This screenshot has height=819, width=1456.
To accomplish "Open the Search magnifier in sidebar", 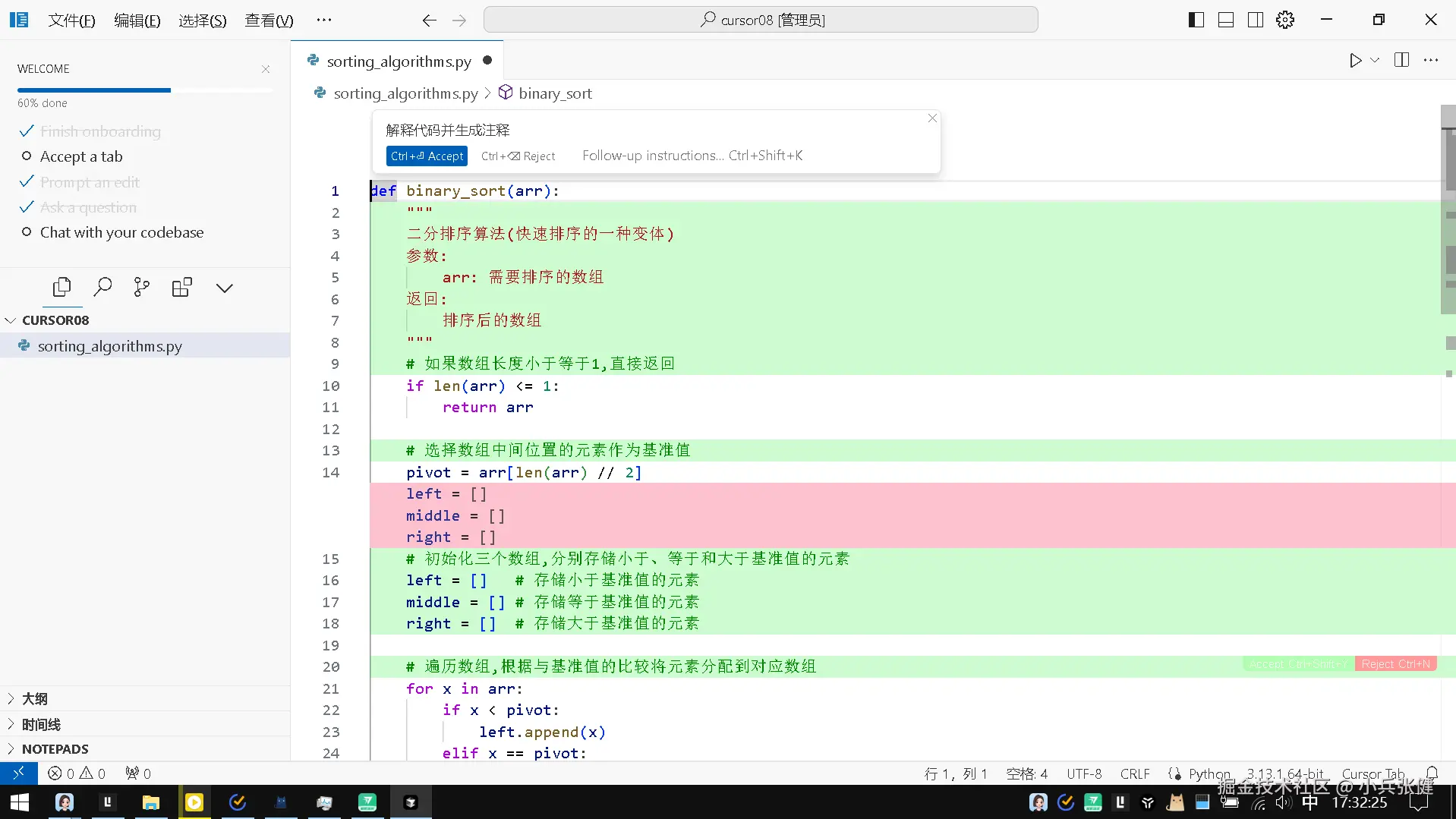I will point(102,287).
